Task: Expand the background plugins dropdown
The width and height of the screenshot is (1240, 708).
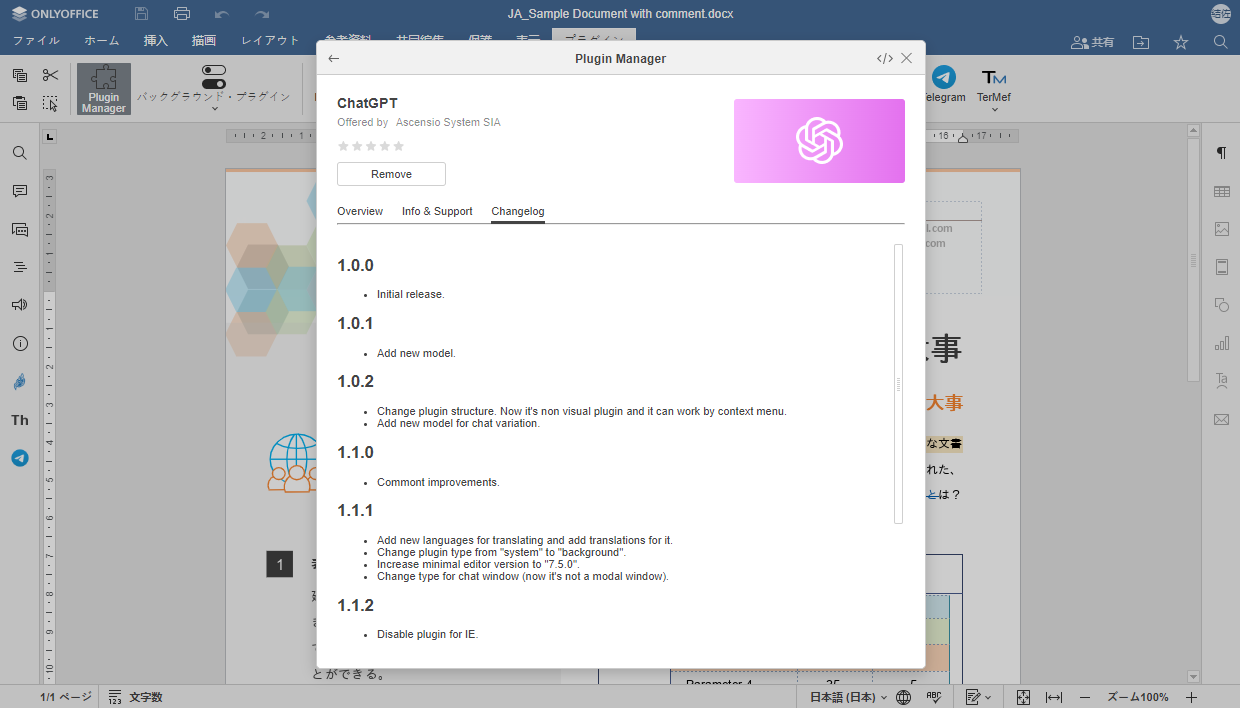Action: click(214, 108)
